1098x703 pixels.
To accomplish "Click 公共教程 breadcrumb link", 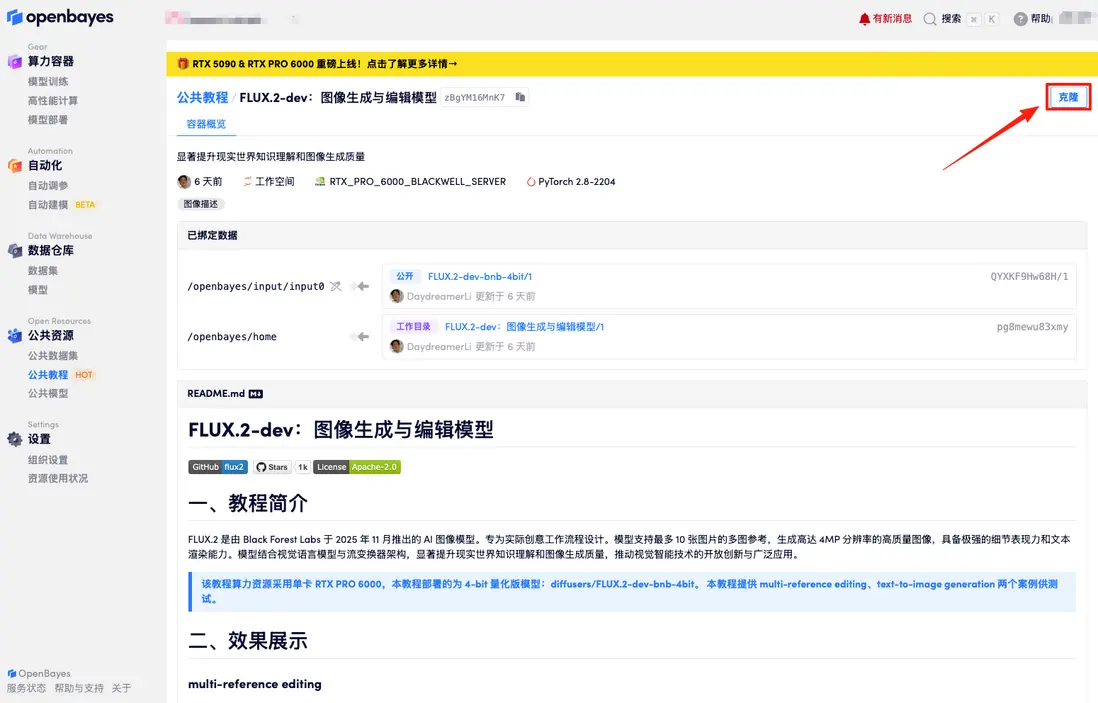I will pos(202,97).
